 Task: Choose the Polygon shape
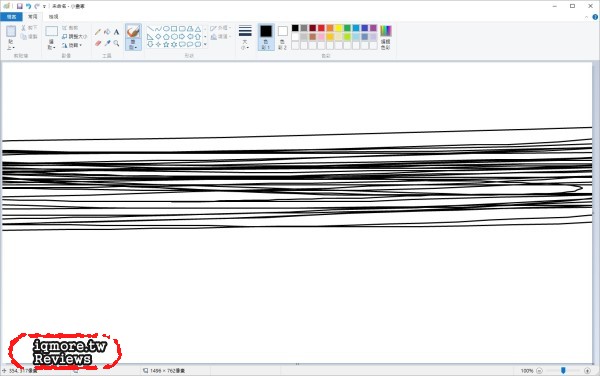(x=190, y=29)
